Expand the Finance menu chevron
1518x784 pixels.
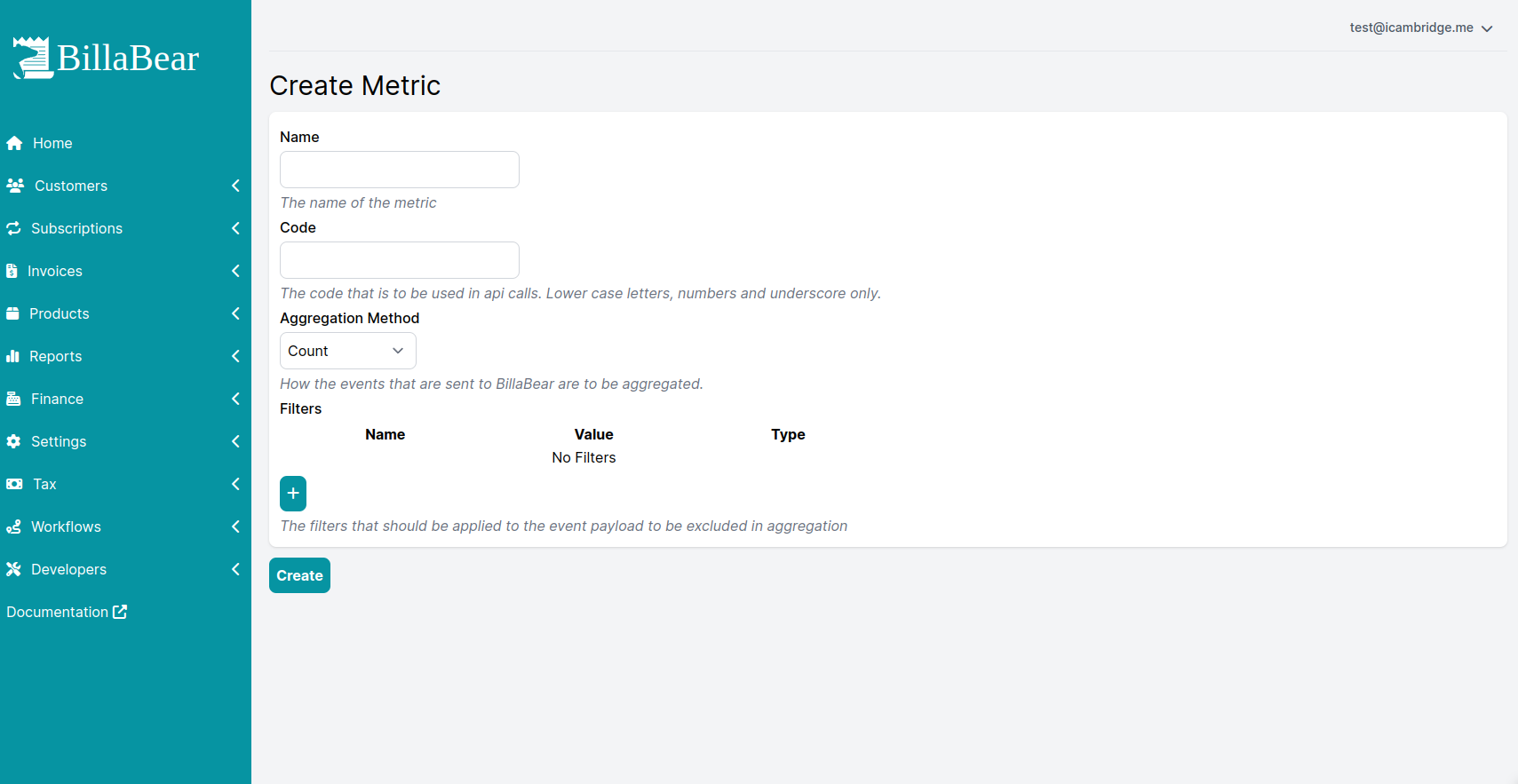tap(235, 399)
